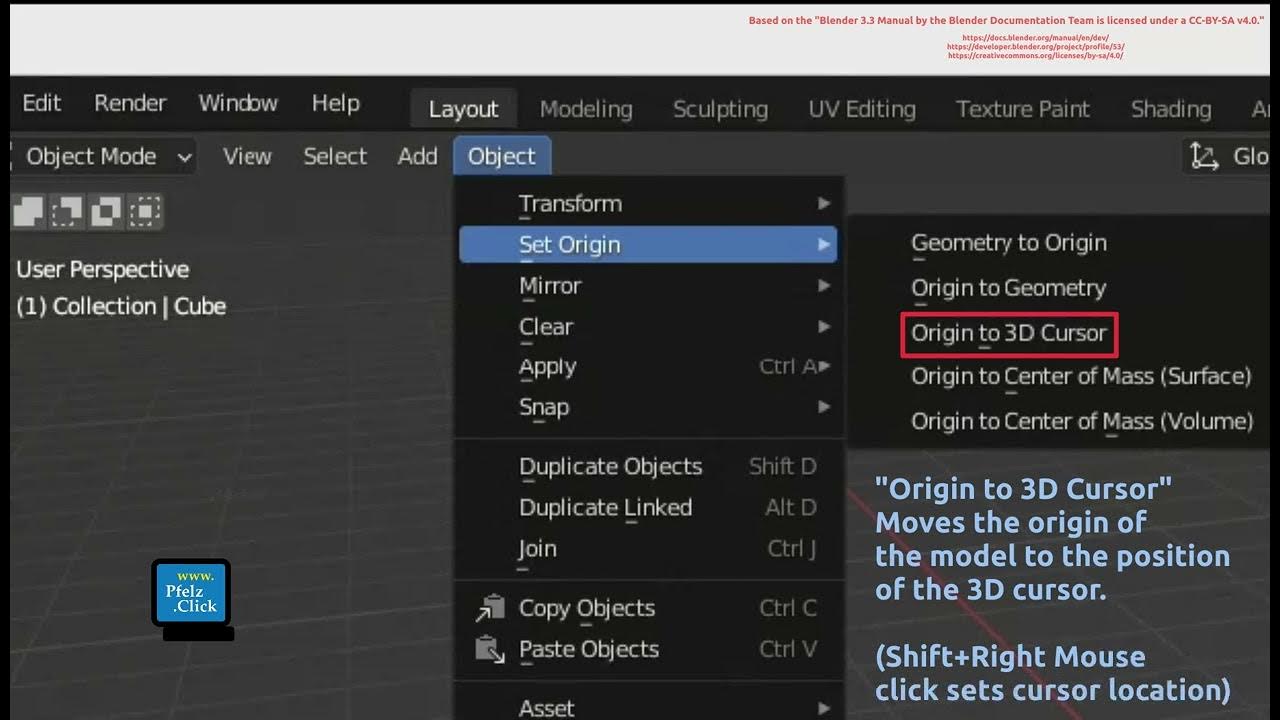Click the docs.blender.org manual link
Viewport: 1280px width, 720px height.
click(x=1035, y=38)
